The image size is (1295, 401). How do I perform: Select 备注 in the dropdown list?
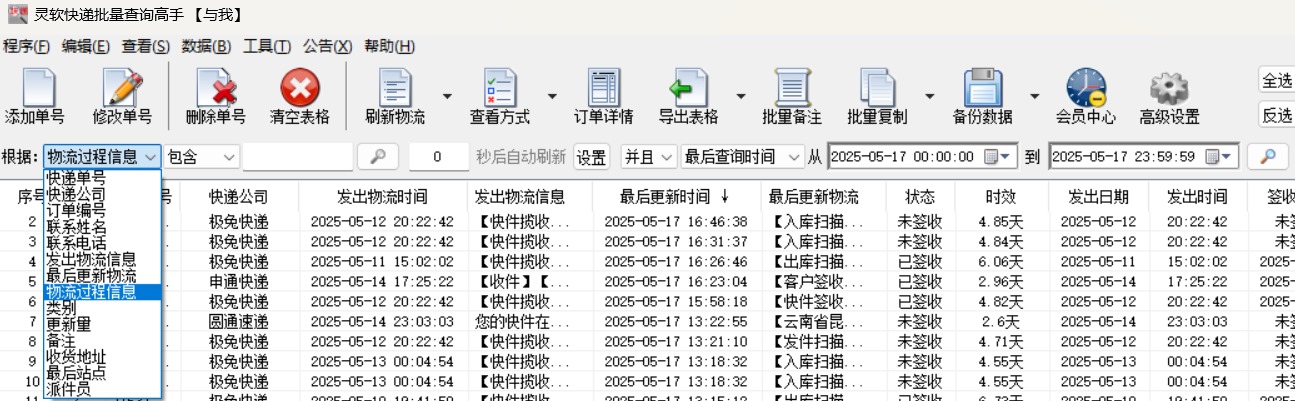102,341
